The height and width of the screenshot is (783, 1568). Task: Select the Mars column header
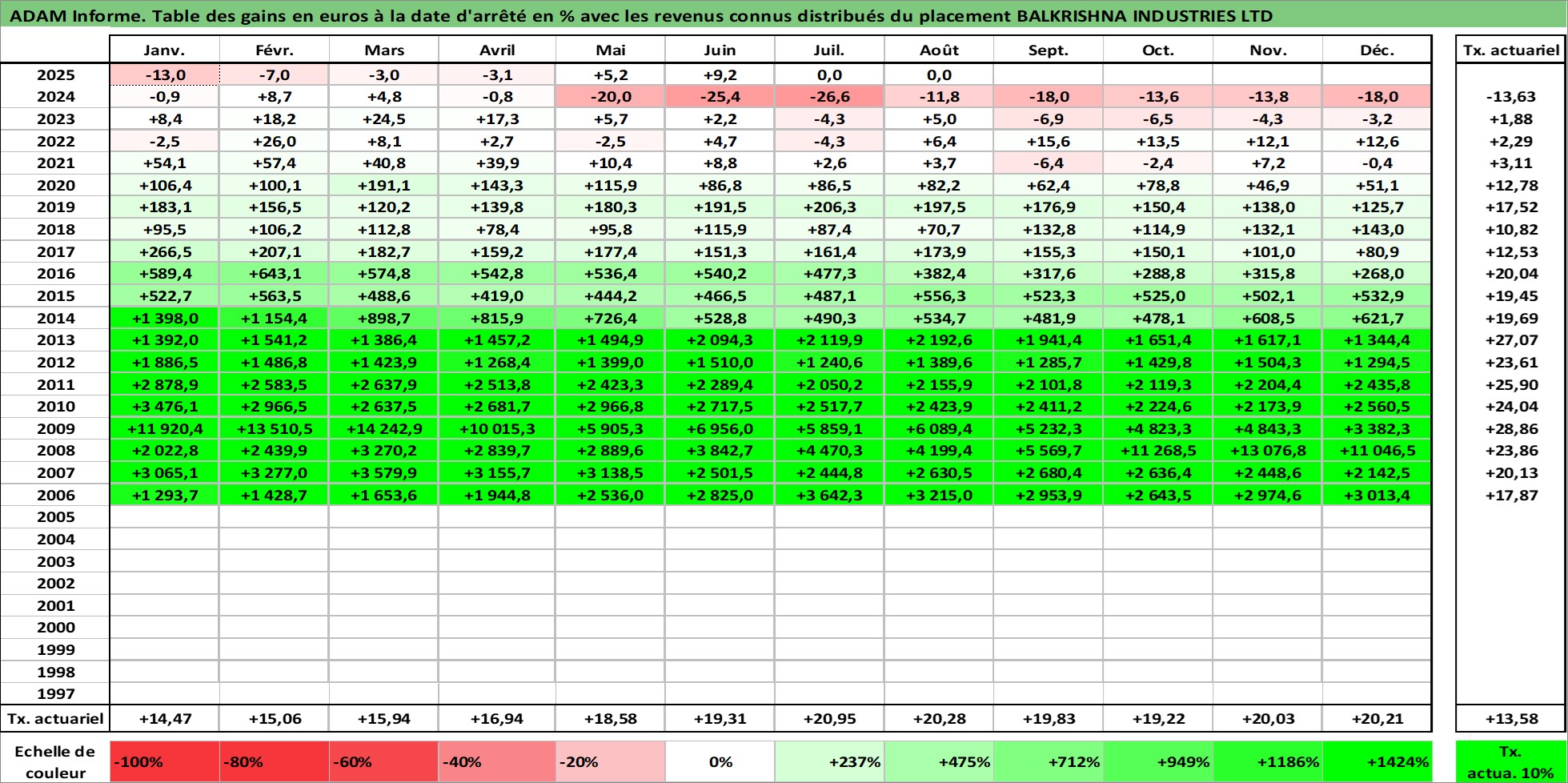click(384, 50)
